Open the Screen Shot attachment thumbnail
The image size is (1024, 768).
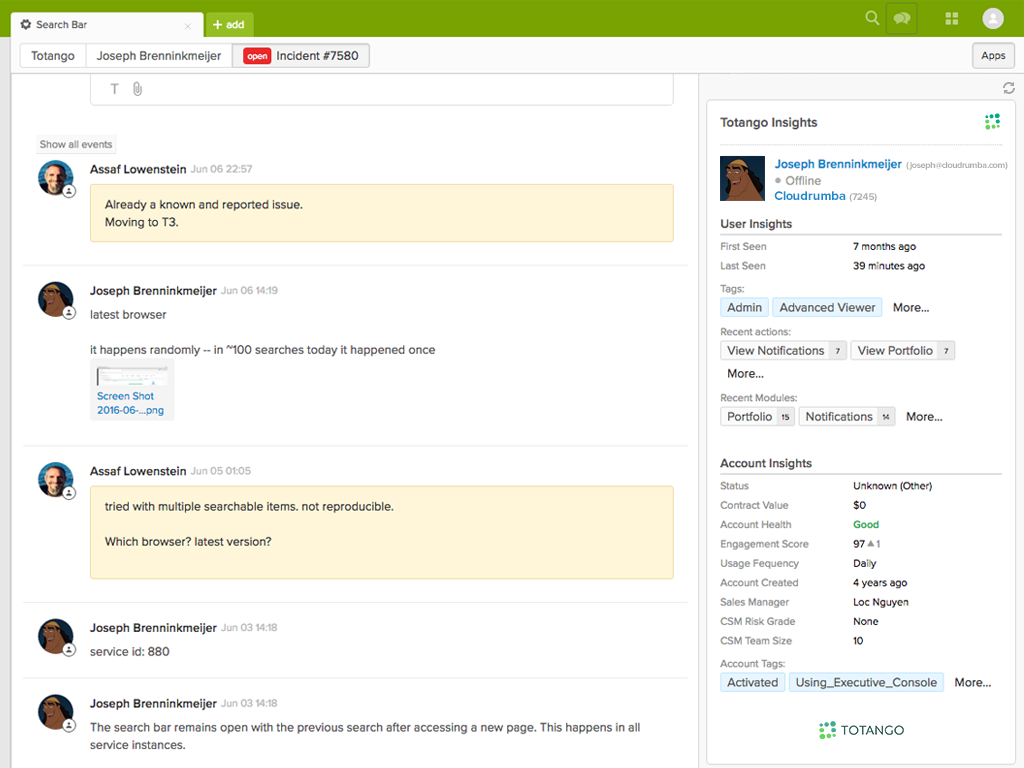[x=132, y=390]
